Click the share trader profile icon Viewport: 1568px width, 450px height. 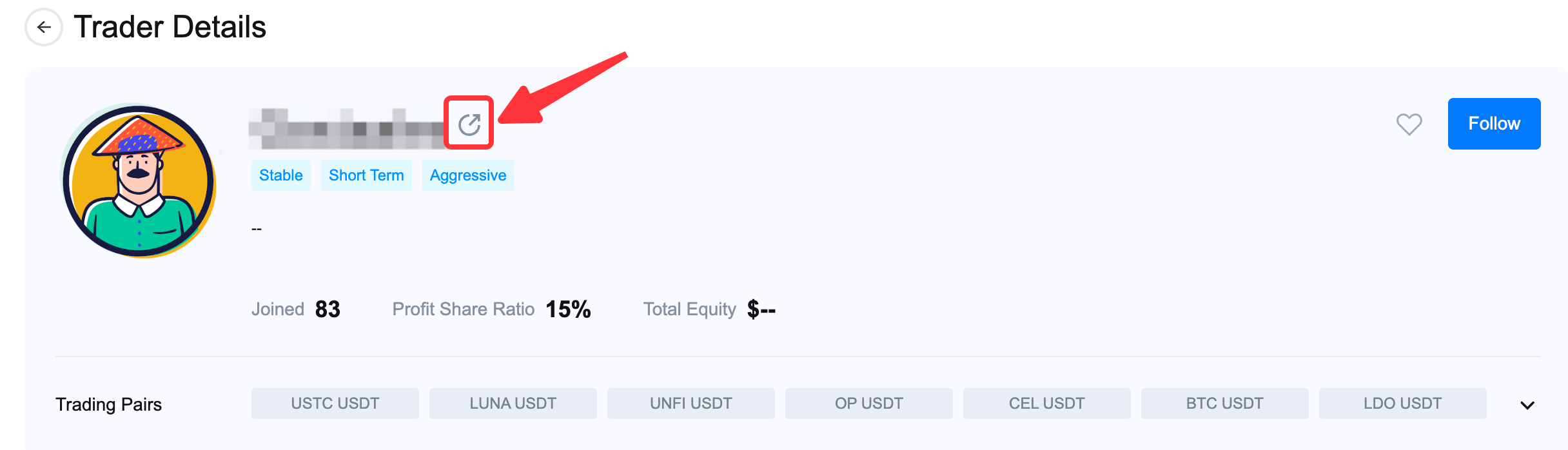[469, 124]
